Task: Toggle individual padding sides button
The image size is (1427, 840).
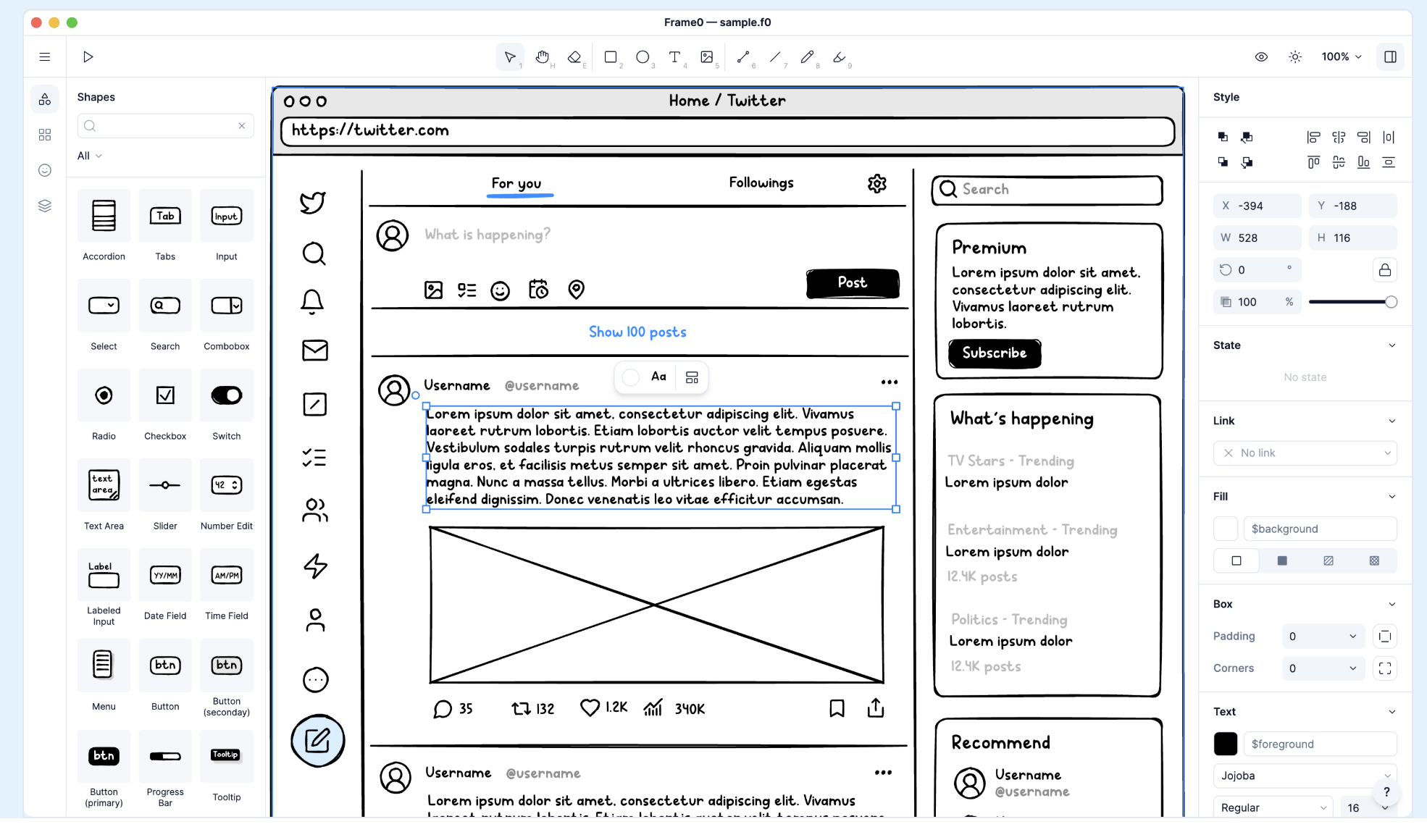Action: pyautogui.click(x=1384, y=637)
